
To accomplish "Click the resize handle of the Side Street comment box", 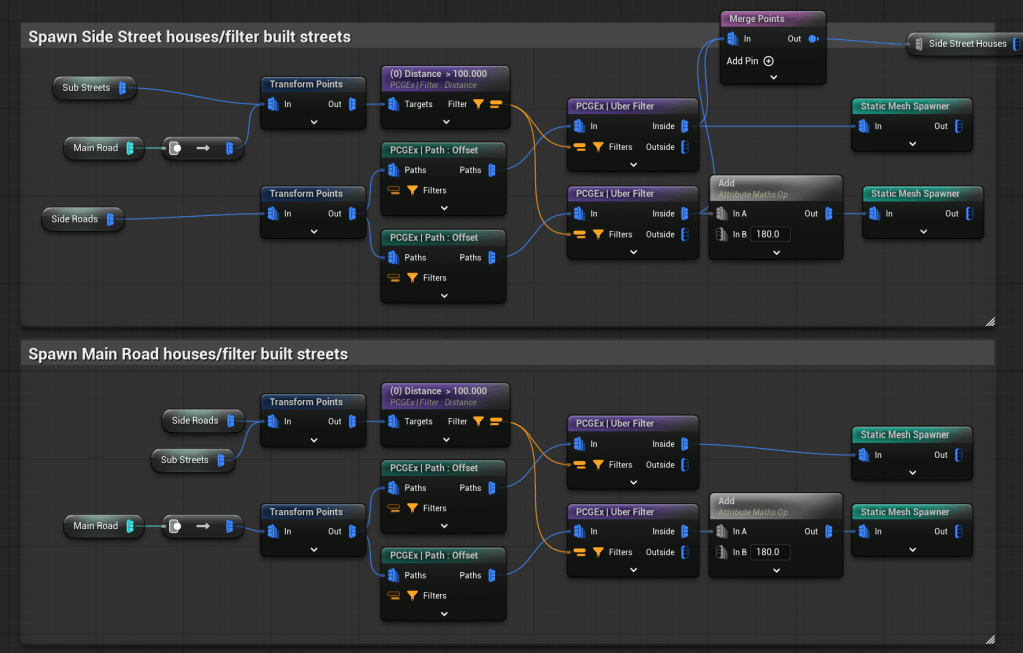I will pyautogui.click(x=989, y=321).
